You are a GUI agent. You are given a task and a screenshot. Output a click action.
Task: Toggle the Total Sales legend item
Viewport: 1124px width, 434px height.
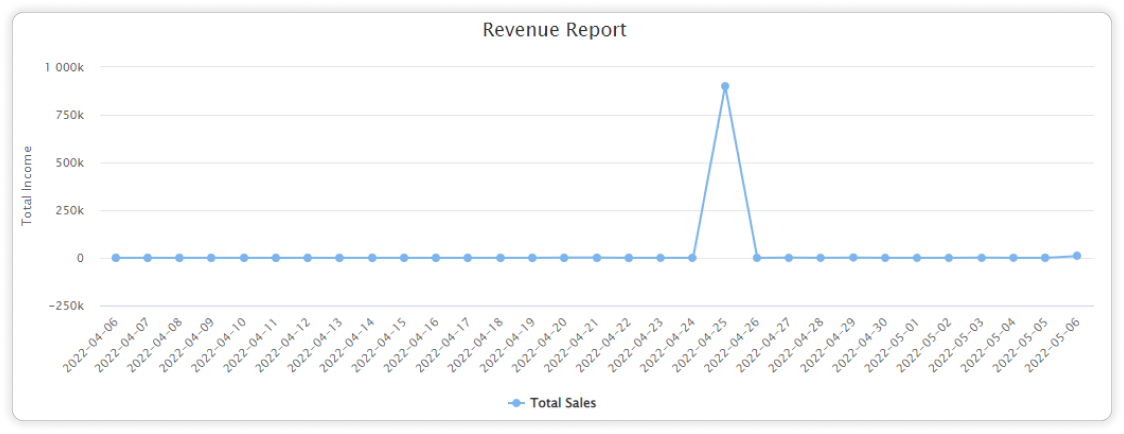563,403
